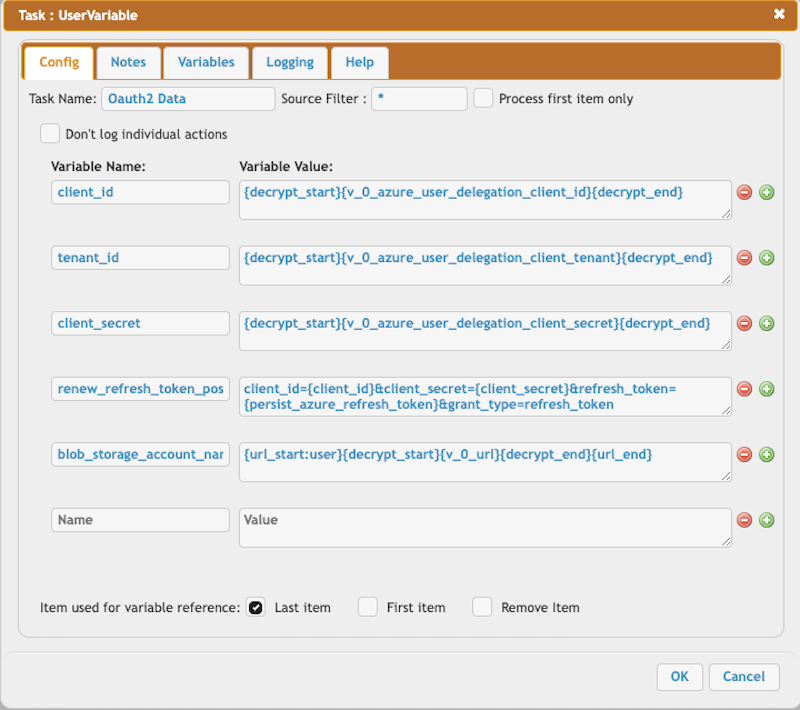This screenshot has height=710, width=800.
Task: Remove the client_id variable row
Action: click(744, 192)
